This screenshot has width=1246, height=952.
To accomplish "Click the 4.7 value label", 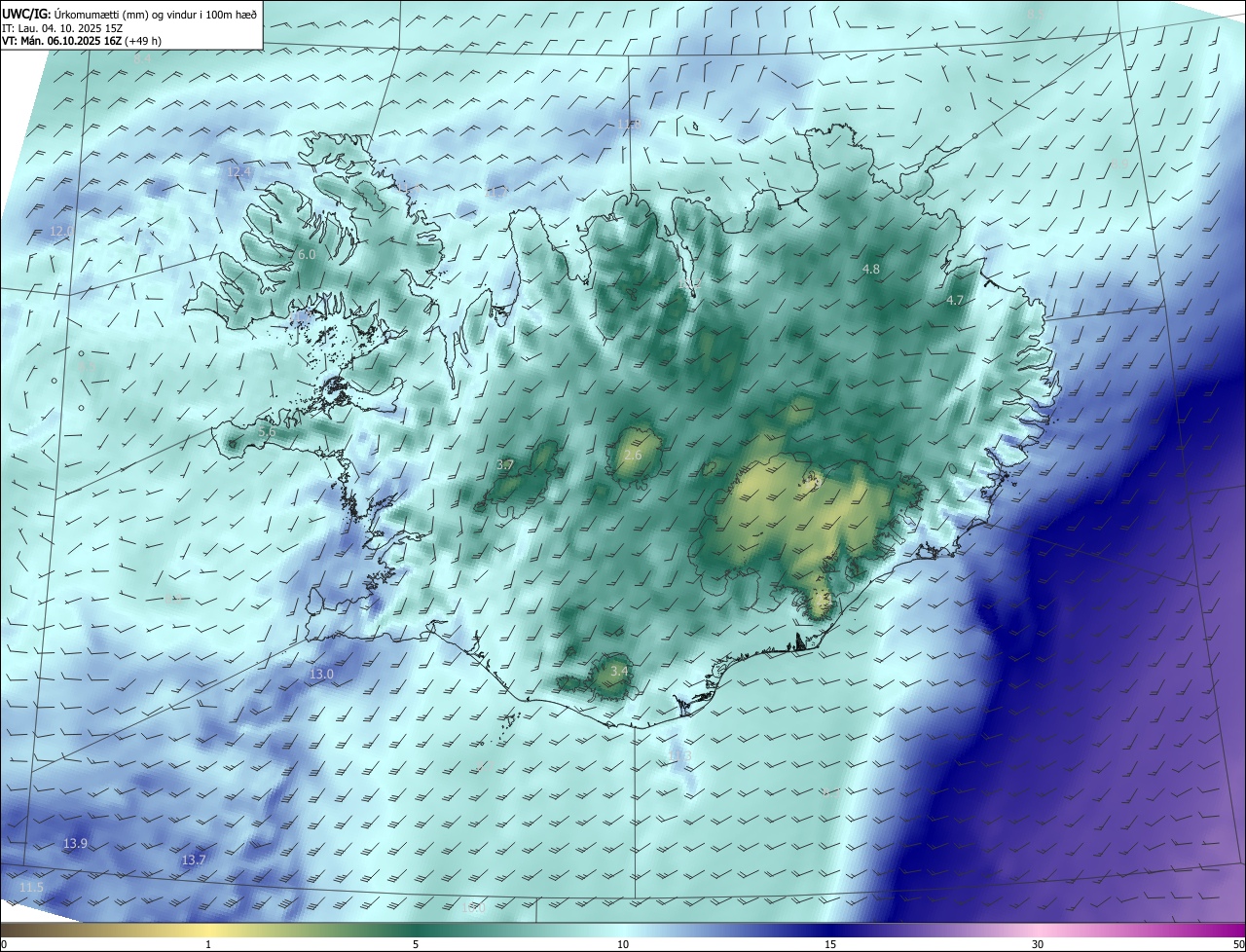I will point(955,301).
